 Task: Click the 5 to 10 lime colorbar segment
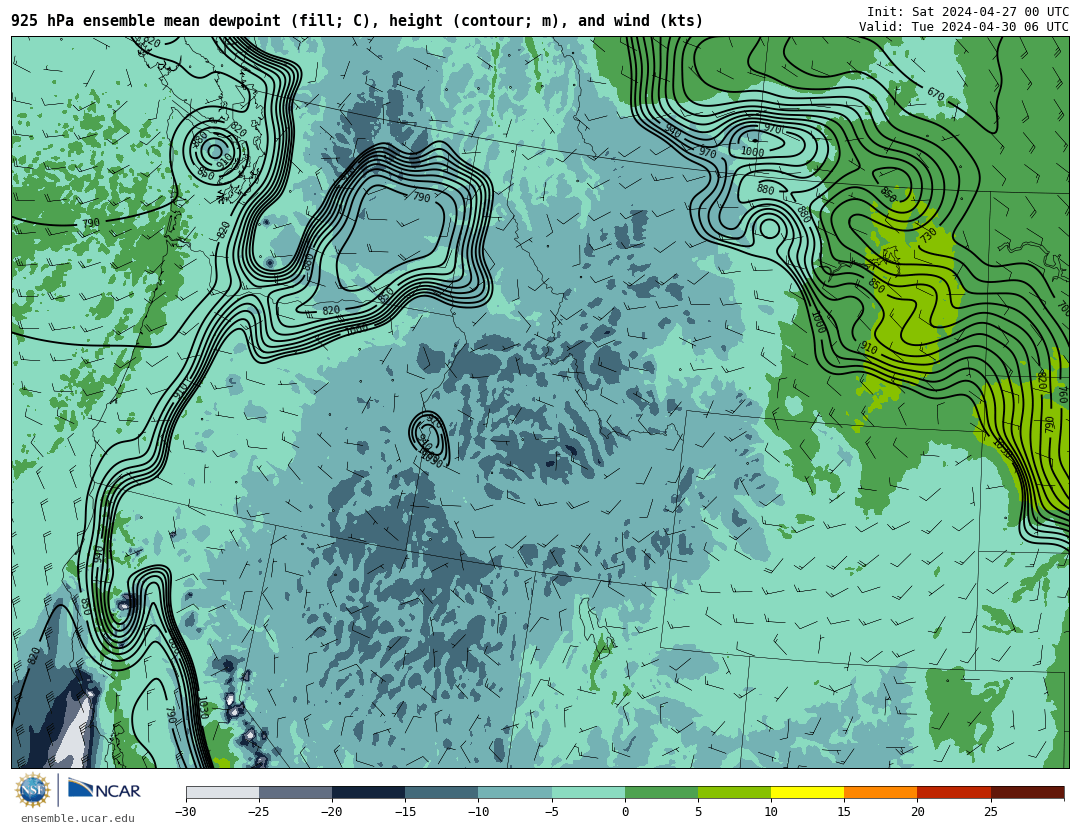pyautogui.click(x=734, y=792)
